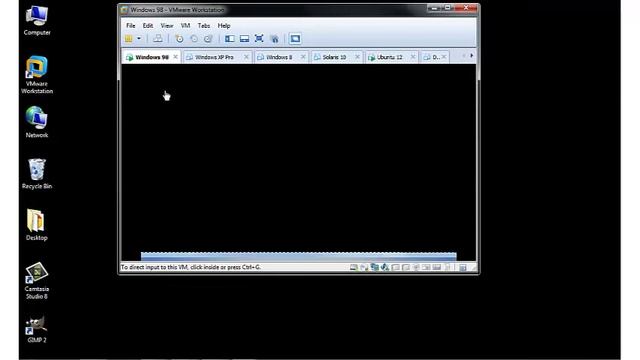Click the blue bar in VM display
This screenshot has width=640, height=360.
[x=299, y=256]
